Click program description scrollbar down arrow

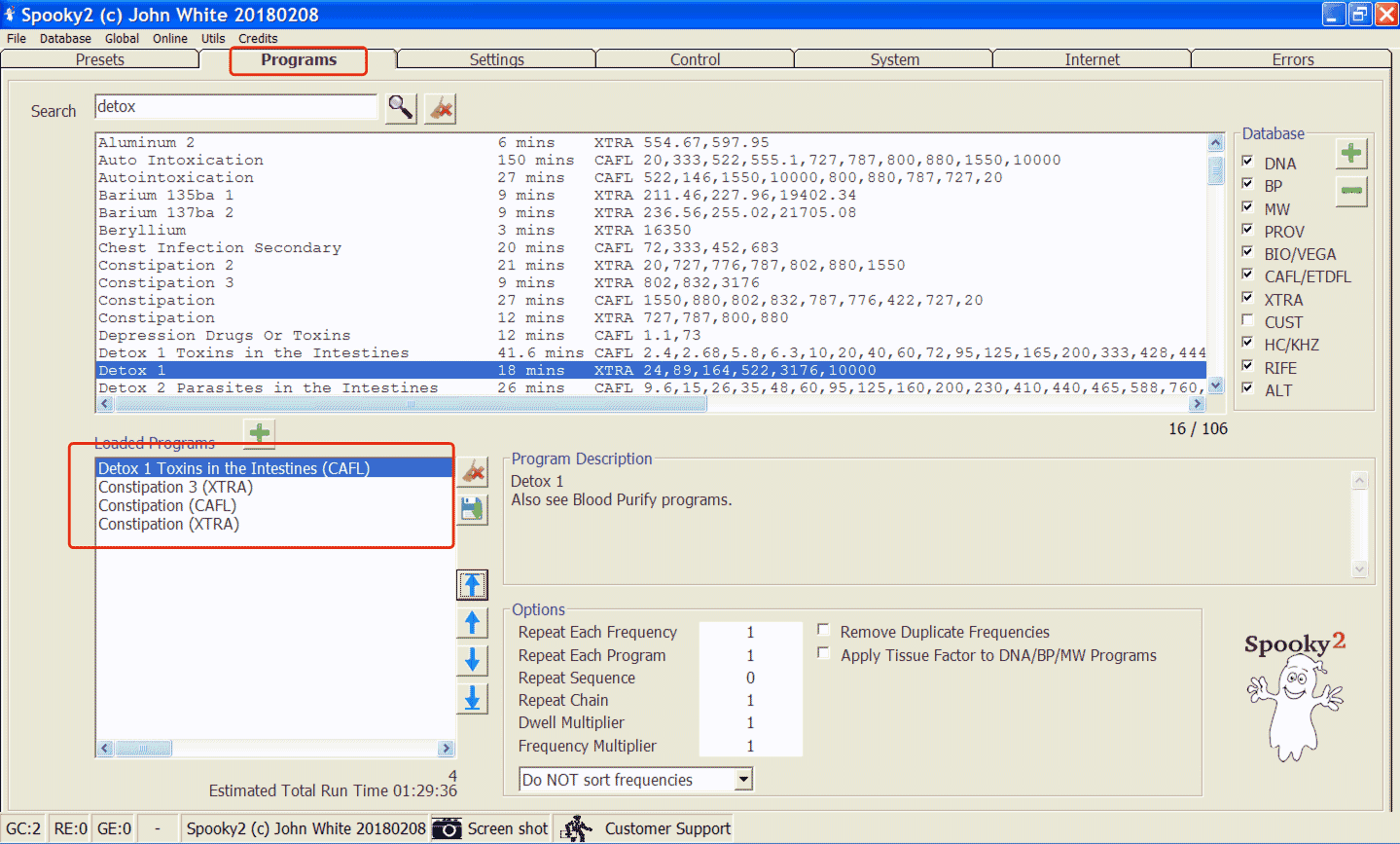[x=1360, y=569]
